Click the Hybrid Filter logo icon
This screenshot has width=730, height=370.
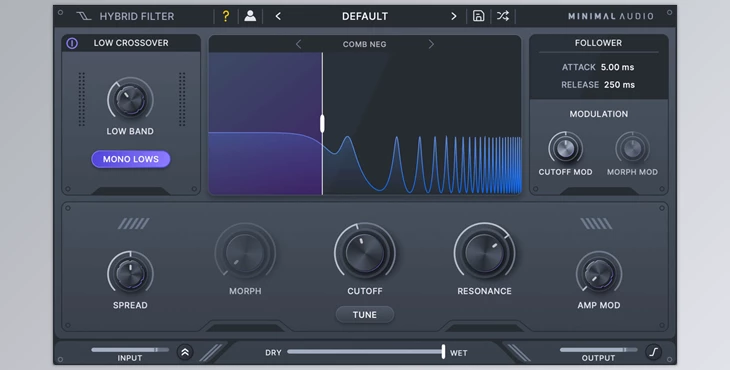pos(84,16)
